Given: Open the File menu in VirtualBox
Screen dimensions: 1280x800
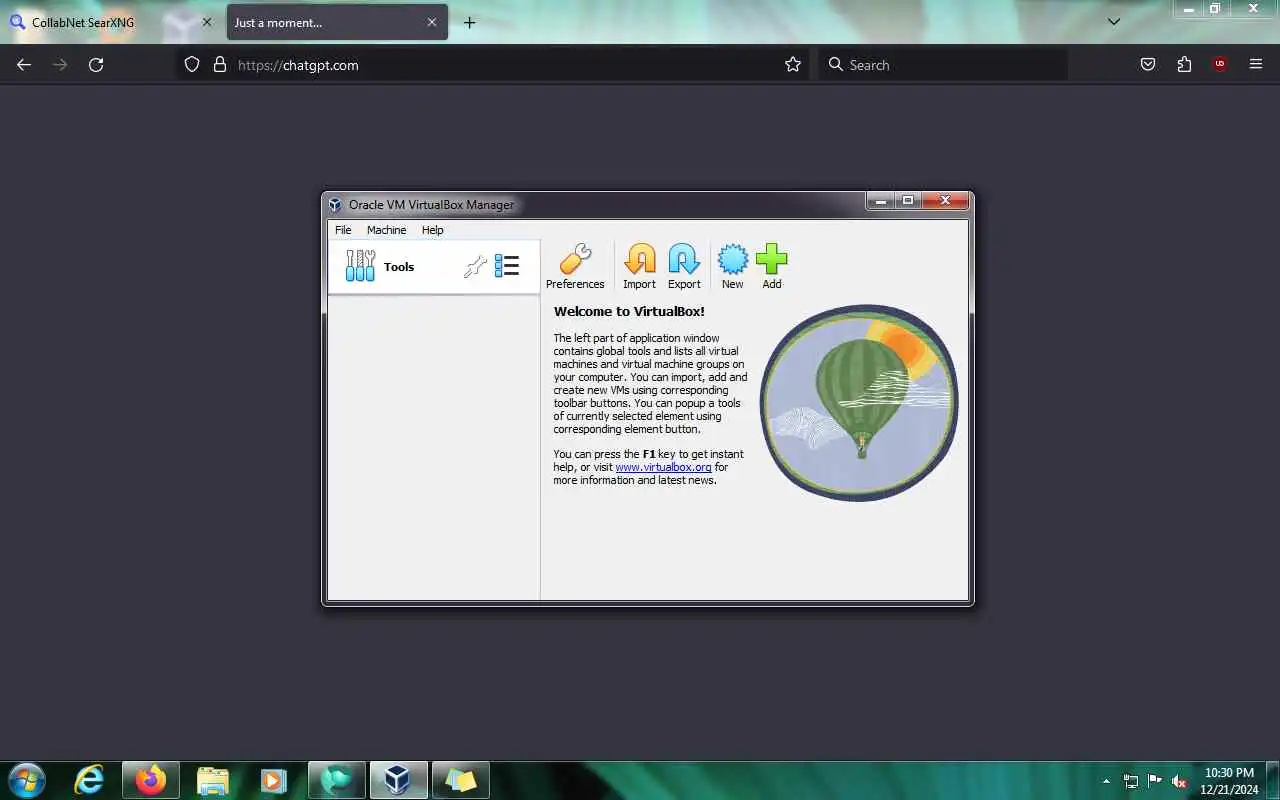Looking at the screenshot, I should point(343,230).
